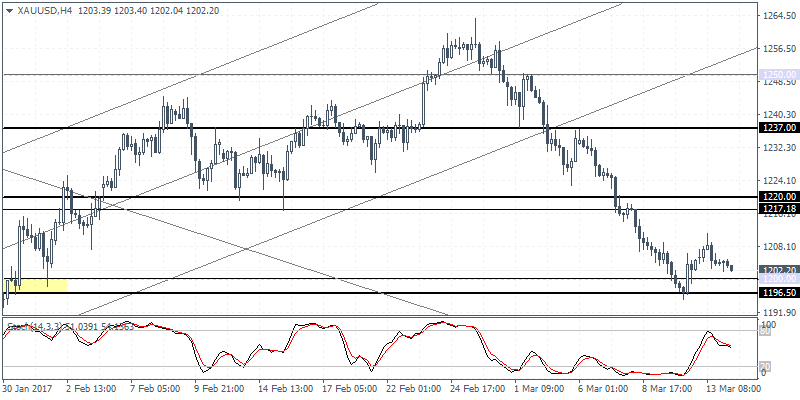Click the 1208.10 price scale value
The image size is (800, 400).
tap(776, 247)
